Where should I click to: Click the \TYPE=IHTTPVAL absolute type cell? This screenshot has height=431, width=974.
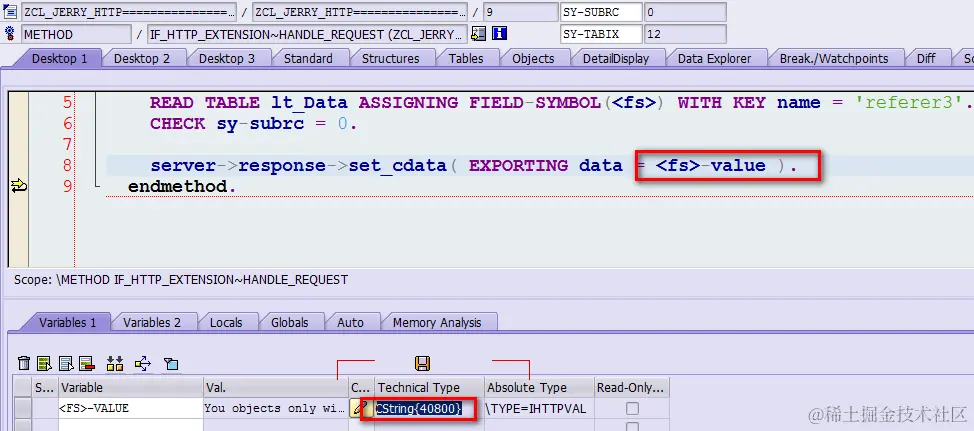click(539, 408)
